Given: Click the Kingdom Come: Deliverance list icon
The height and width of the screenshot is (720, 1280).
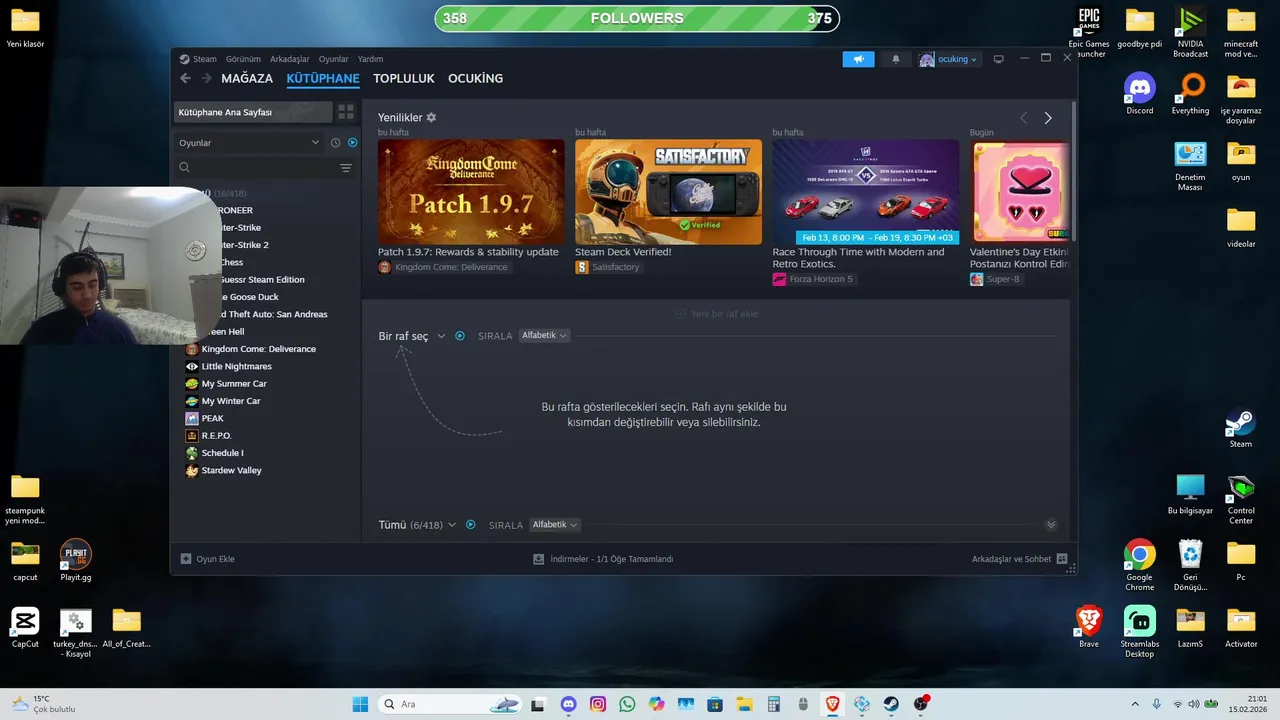Looking at the screenshot, I should 192,349.
